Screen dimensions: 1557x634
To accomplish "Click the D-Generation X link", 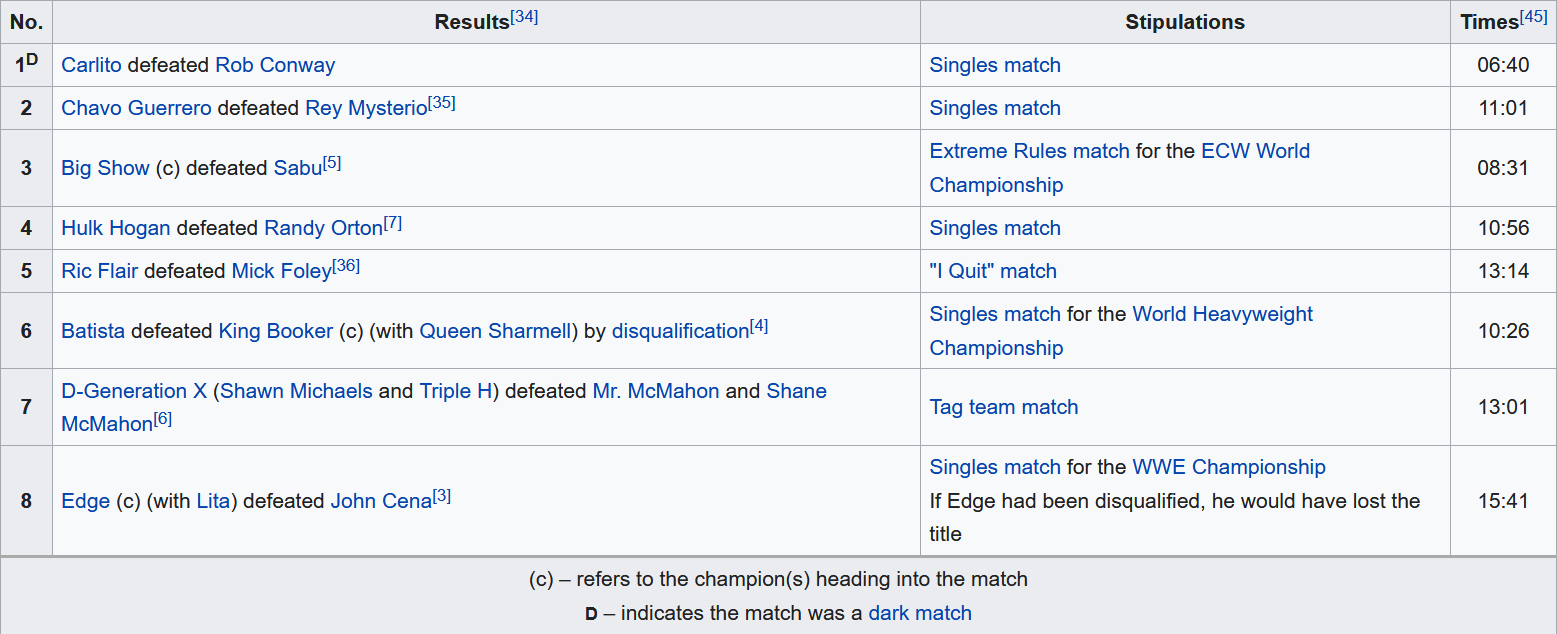I will tap(134, 391).
